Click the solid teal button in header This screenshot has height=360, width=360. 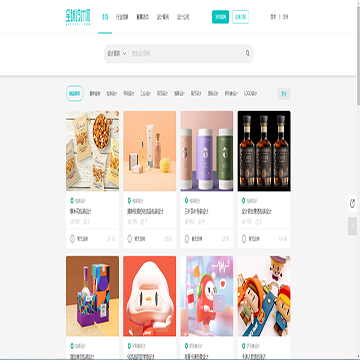[x=220, y=17]
